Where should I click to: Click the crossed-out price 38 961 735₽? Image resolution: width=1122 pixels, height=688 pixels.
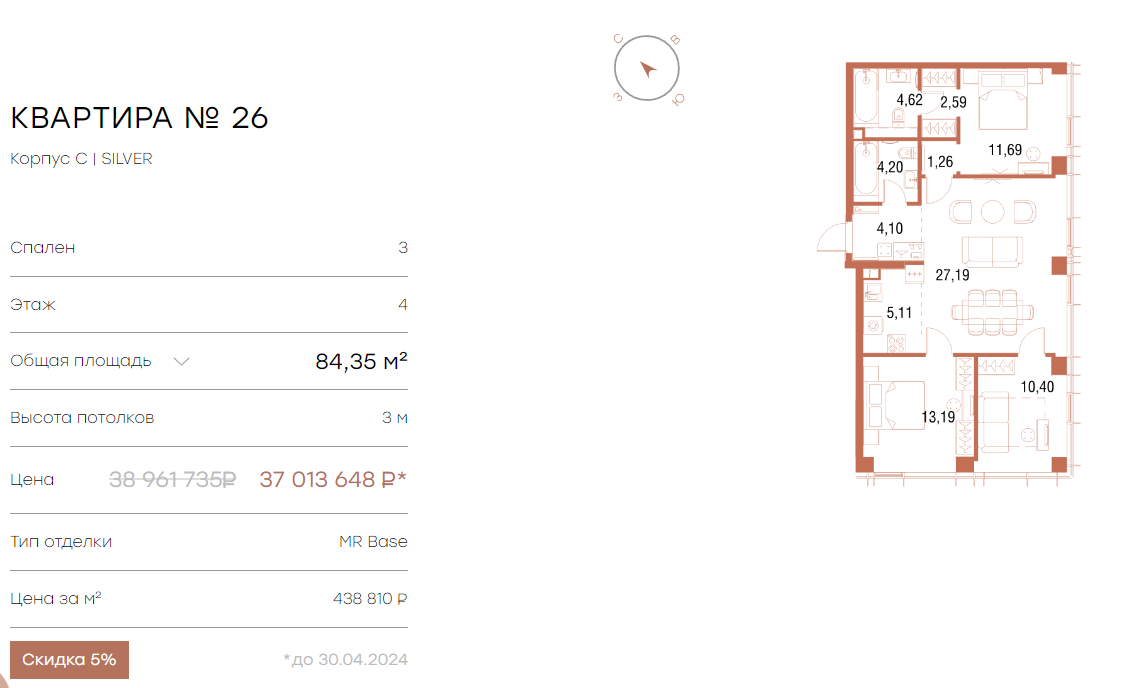point(172,479)
